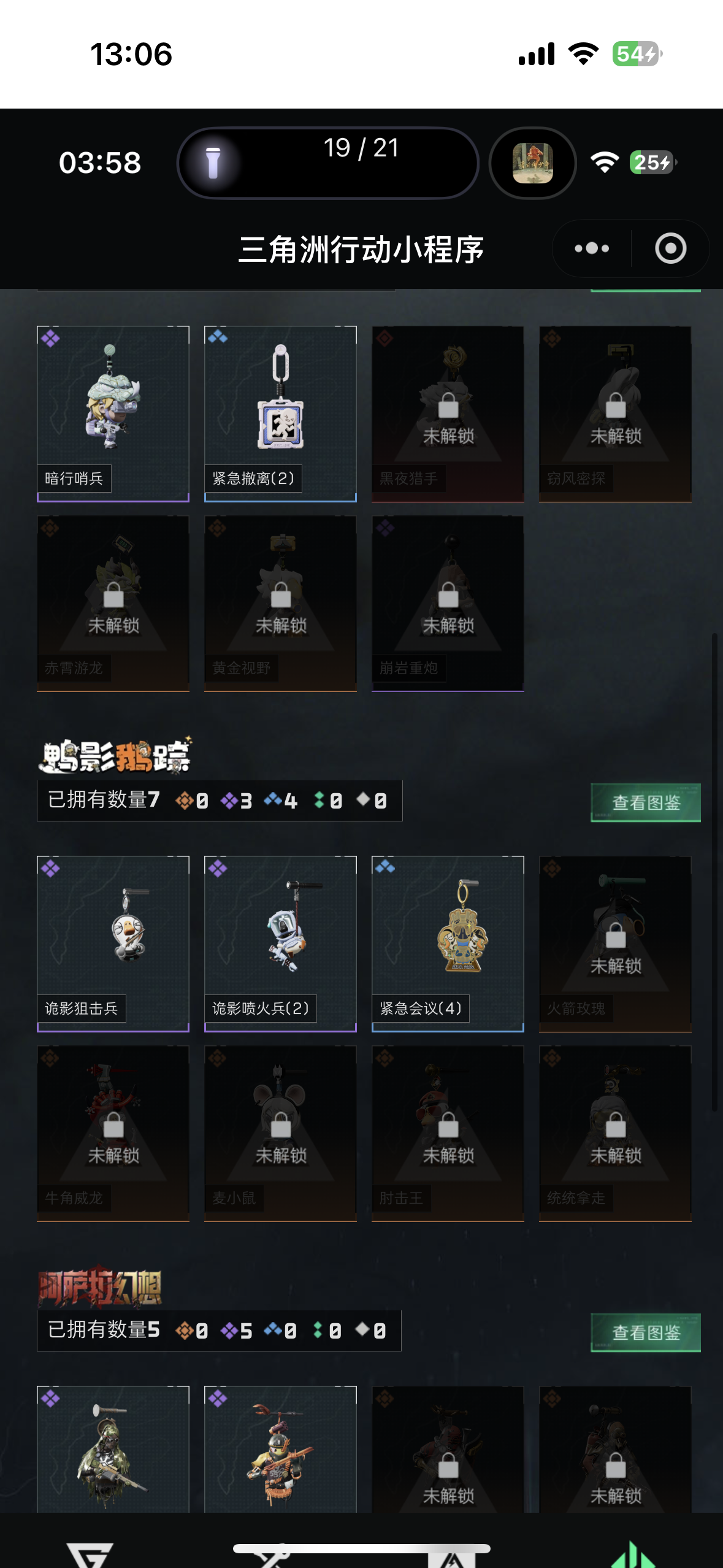Open the mini program more-options dots
The image size is (723, 1568).
pyautogui.click(x=592, y=248)
